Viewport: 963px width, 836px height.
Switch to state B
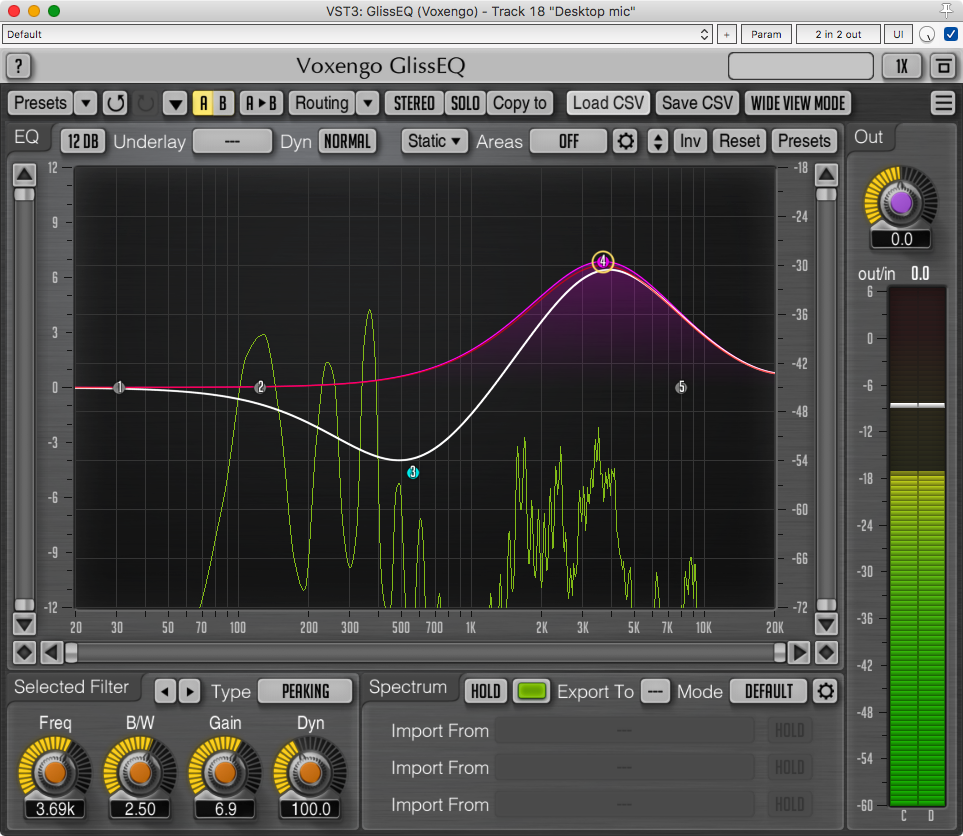pos(223,103)
